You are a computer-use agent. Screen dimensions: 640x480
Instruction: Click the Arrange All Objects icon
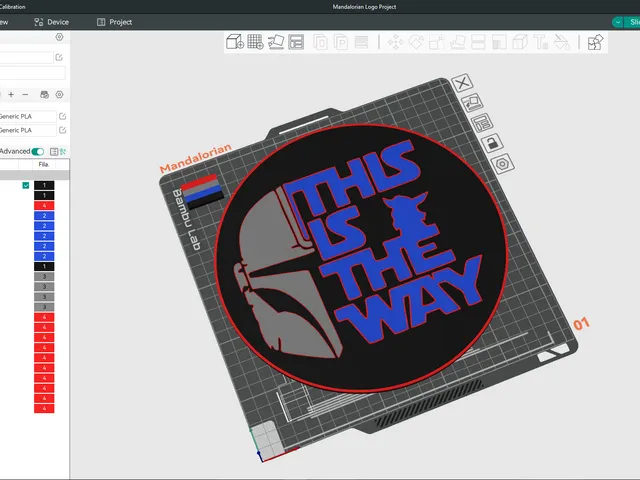coord(296,42)
